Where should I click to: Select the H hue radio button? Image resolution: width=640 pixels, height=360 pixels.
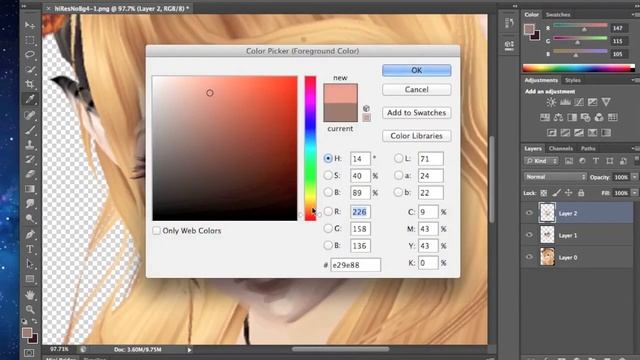pyautogui.click(x=328, y=158)
